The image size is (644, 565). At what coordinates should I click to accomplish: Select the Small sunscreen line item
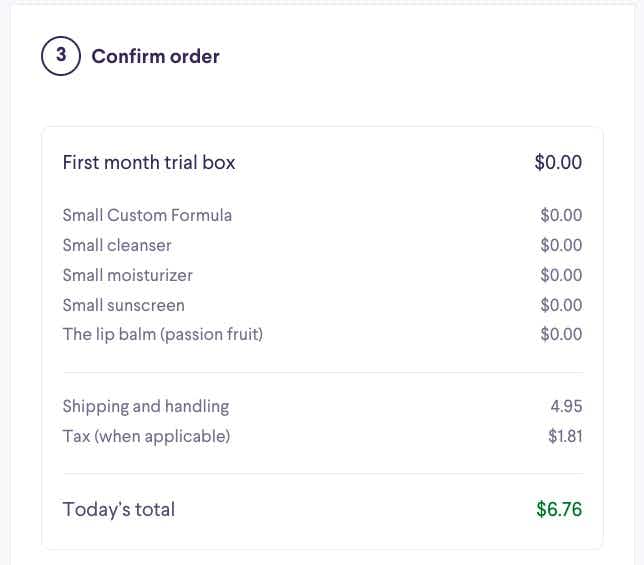(123, 305)
